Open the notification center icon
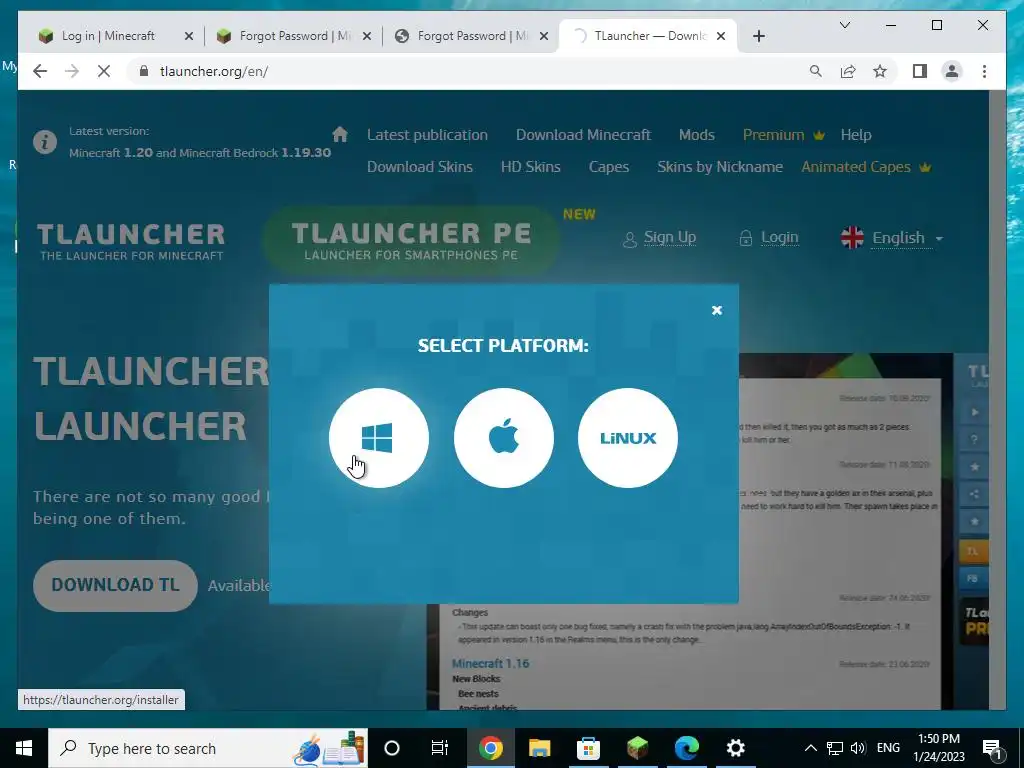 pyautogui.click(x=992, y=748)
